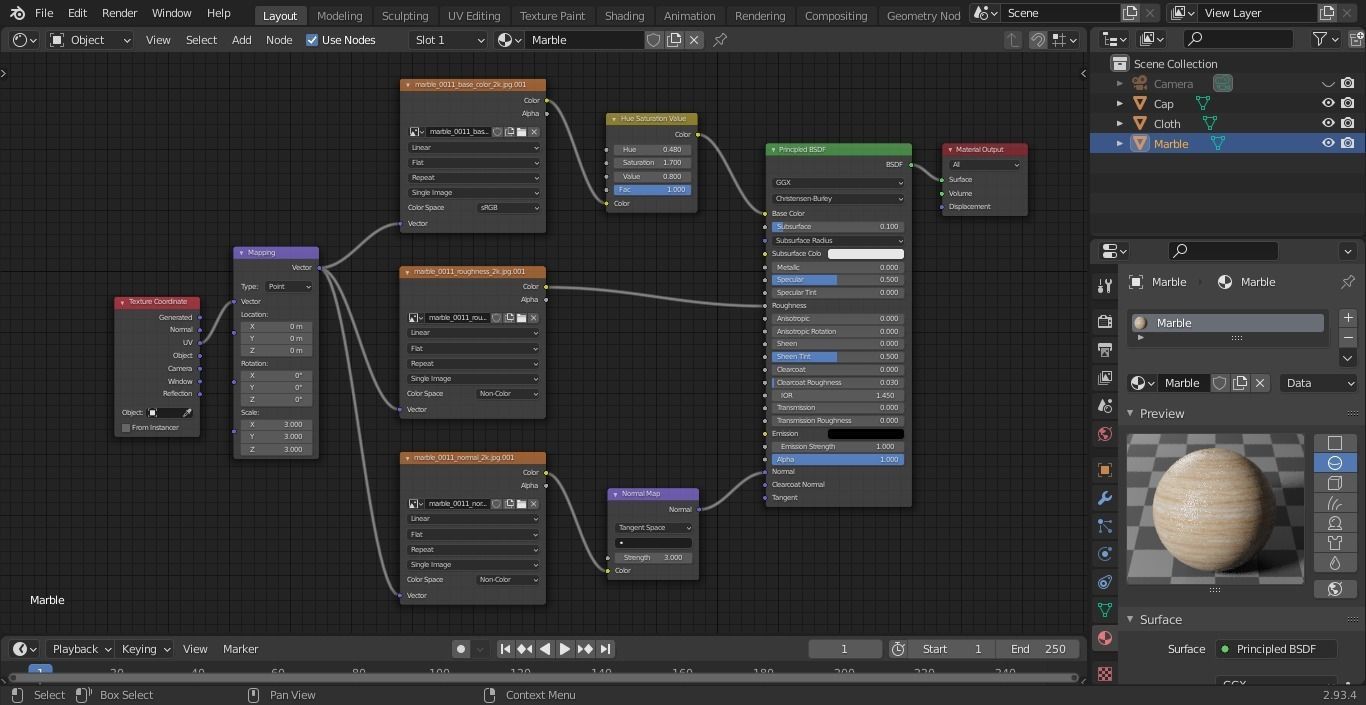
Task: Duplicate the Marble material in node editor header
Action: (x=674, y=40)
